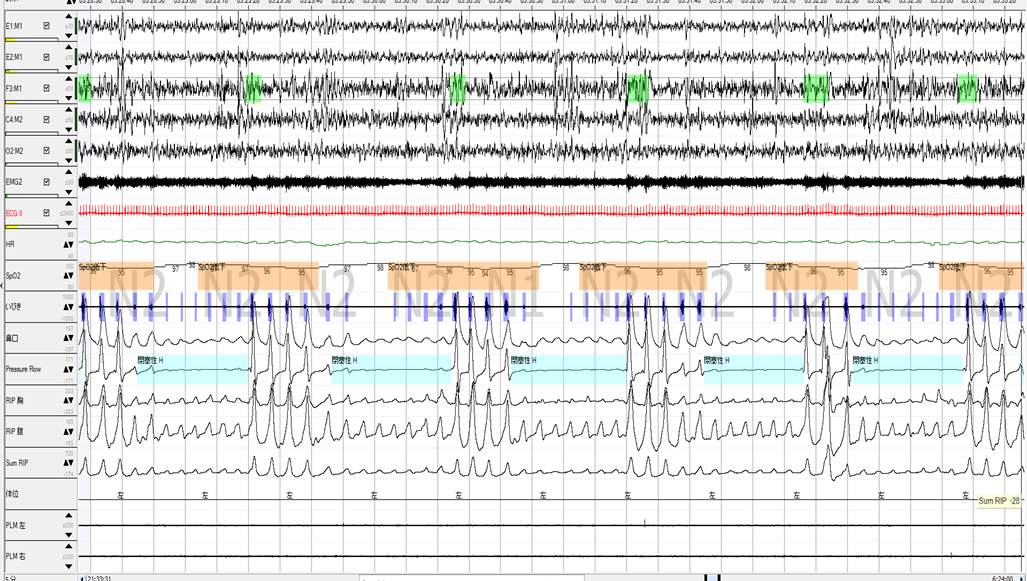The width and height of the screenshot is (1027, 581).
Task: Select the C4:M2 channel label
Action: click(x=15, y=119)
